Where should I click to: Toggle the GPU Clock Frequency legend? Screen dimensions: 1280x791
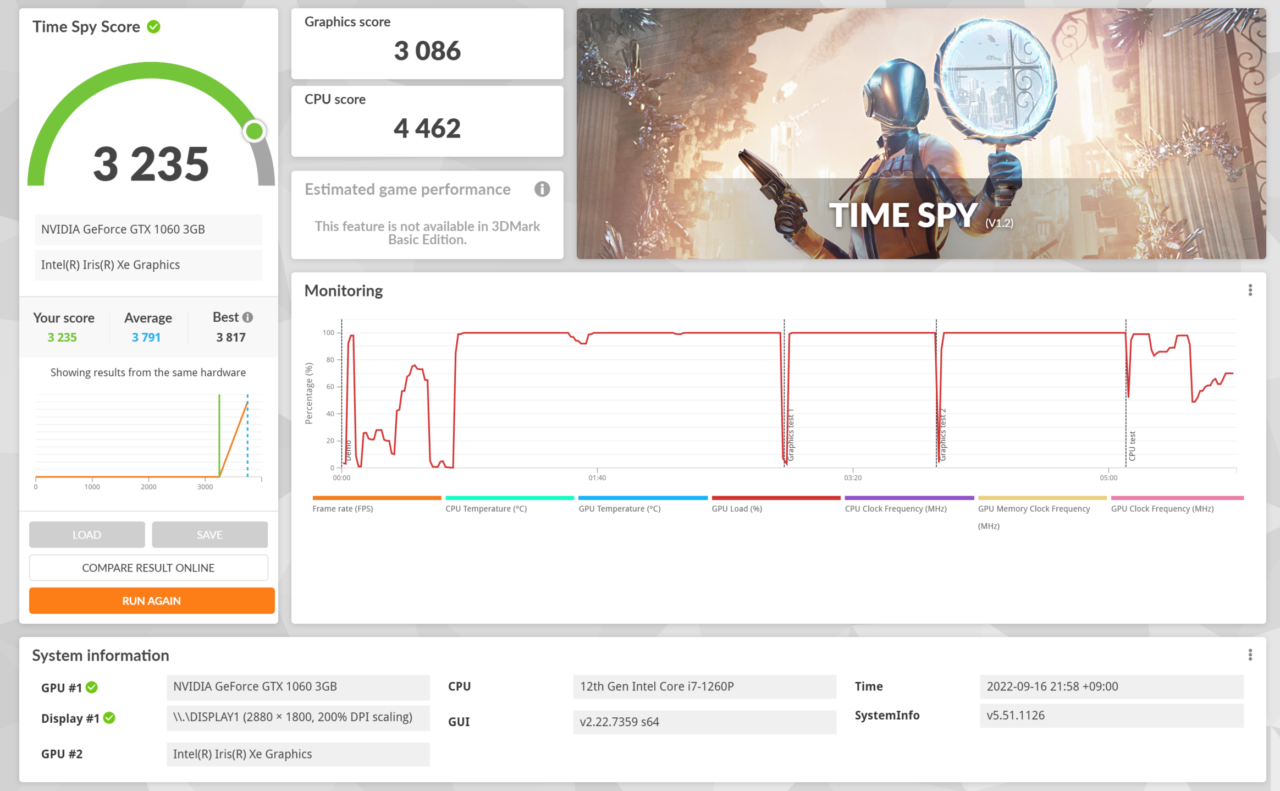pyautogui.click(x=1176, y=504)
